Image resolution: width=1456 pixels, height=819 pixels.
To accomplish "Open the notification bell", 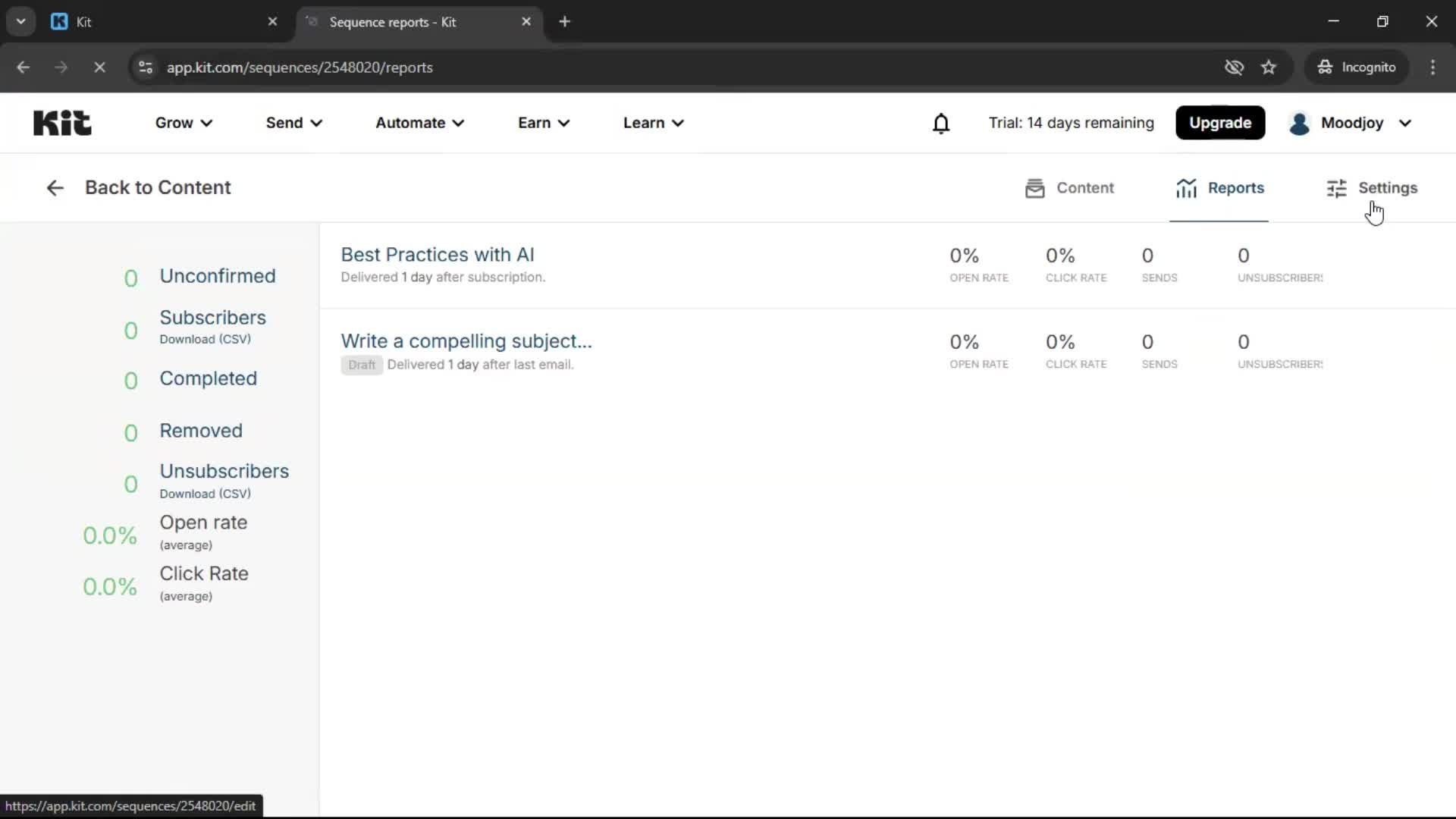I will pos(941,123).
